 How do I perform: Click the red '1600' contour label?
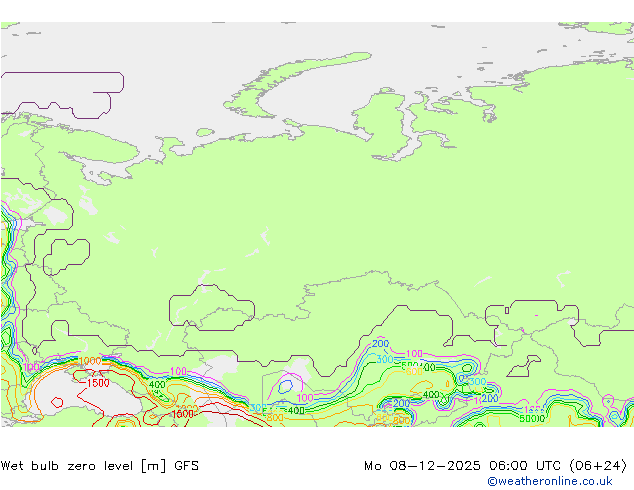click(x=183, y=414)
